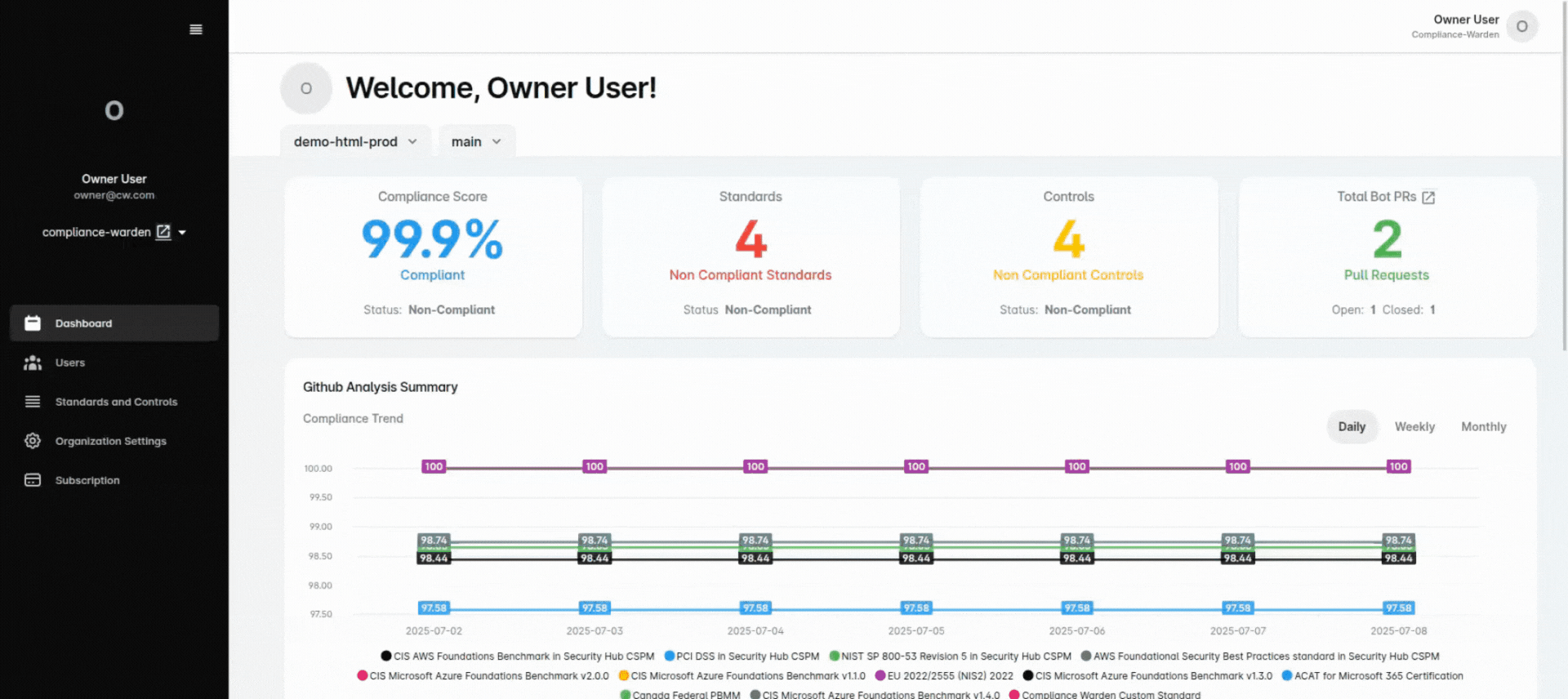Click the Compliance Score 99.9% card

[x=433, y=256]
